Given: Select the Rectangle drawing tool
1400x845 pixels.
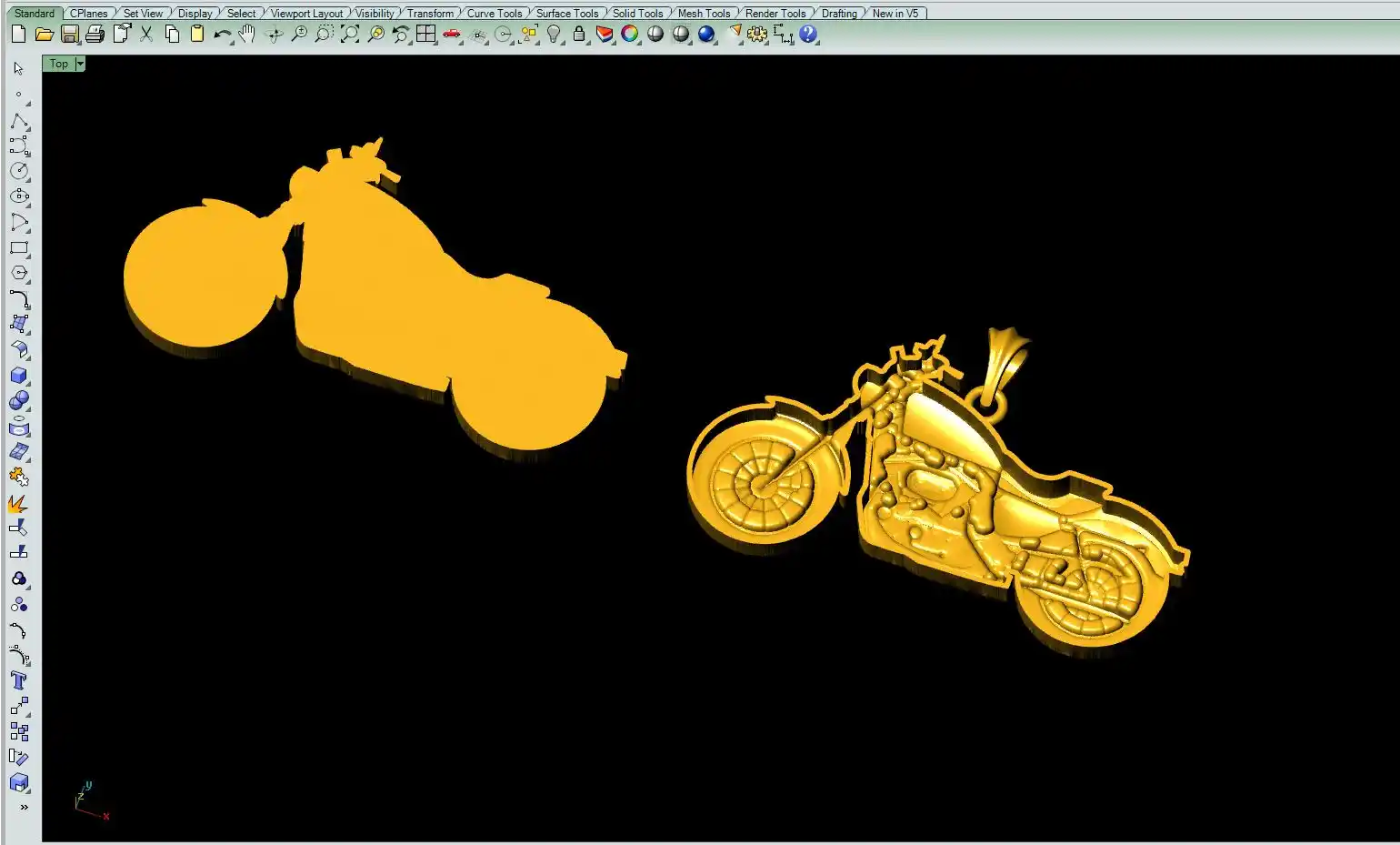Looking at the screenshot, I should [x=18, y=247].
